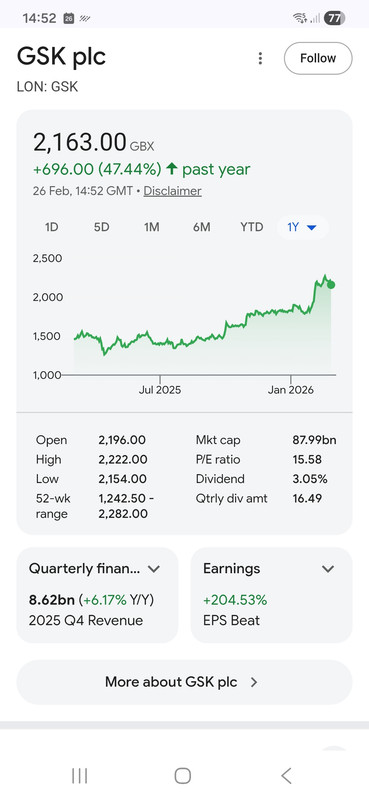Image resolution: width=369 pixels, height=800 pixels.
Task: Tap the Jul 2025 axis label
Action: pyautogui.click(x=160, y=390)
